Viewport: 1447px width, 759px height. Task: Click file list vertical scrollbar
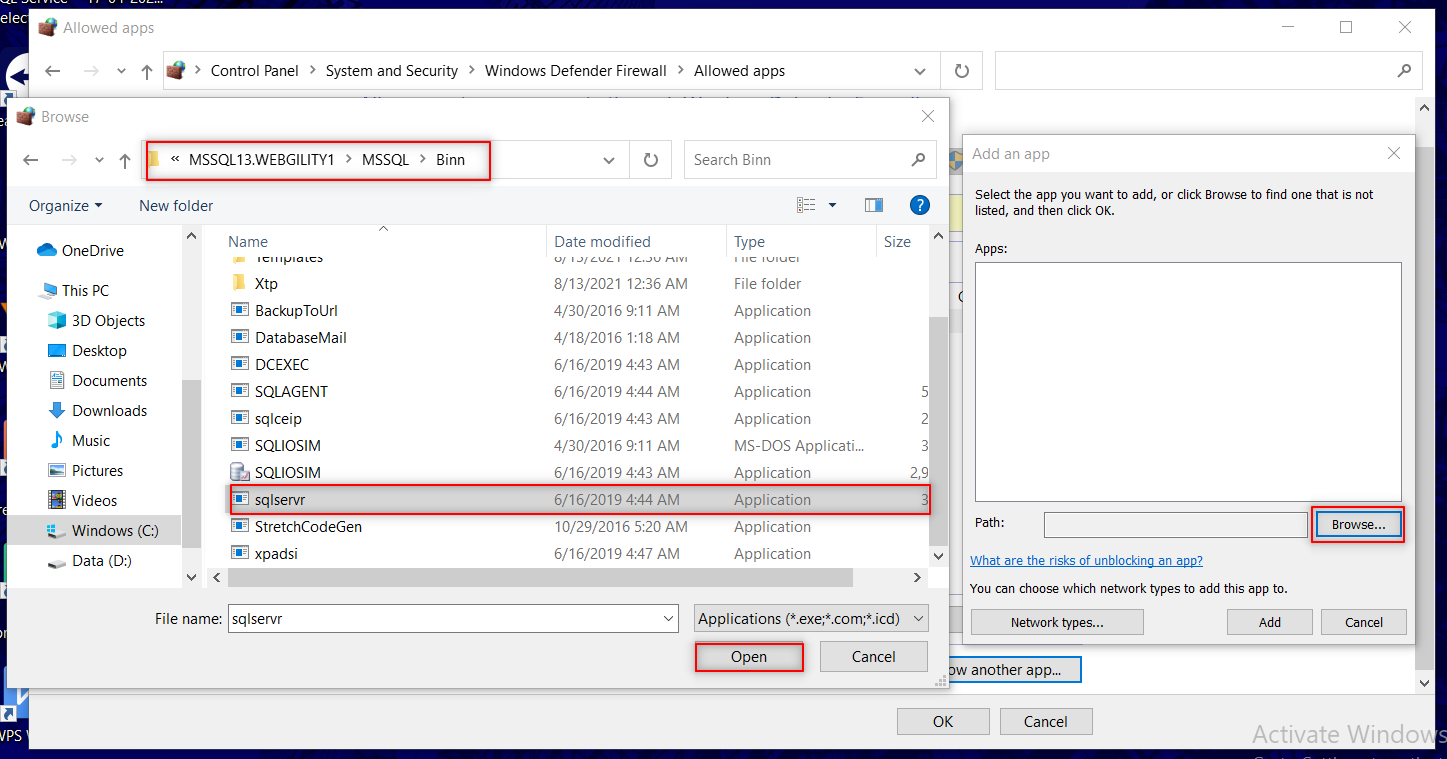pyautogui.click(x=937, y=430)
